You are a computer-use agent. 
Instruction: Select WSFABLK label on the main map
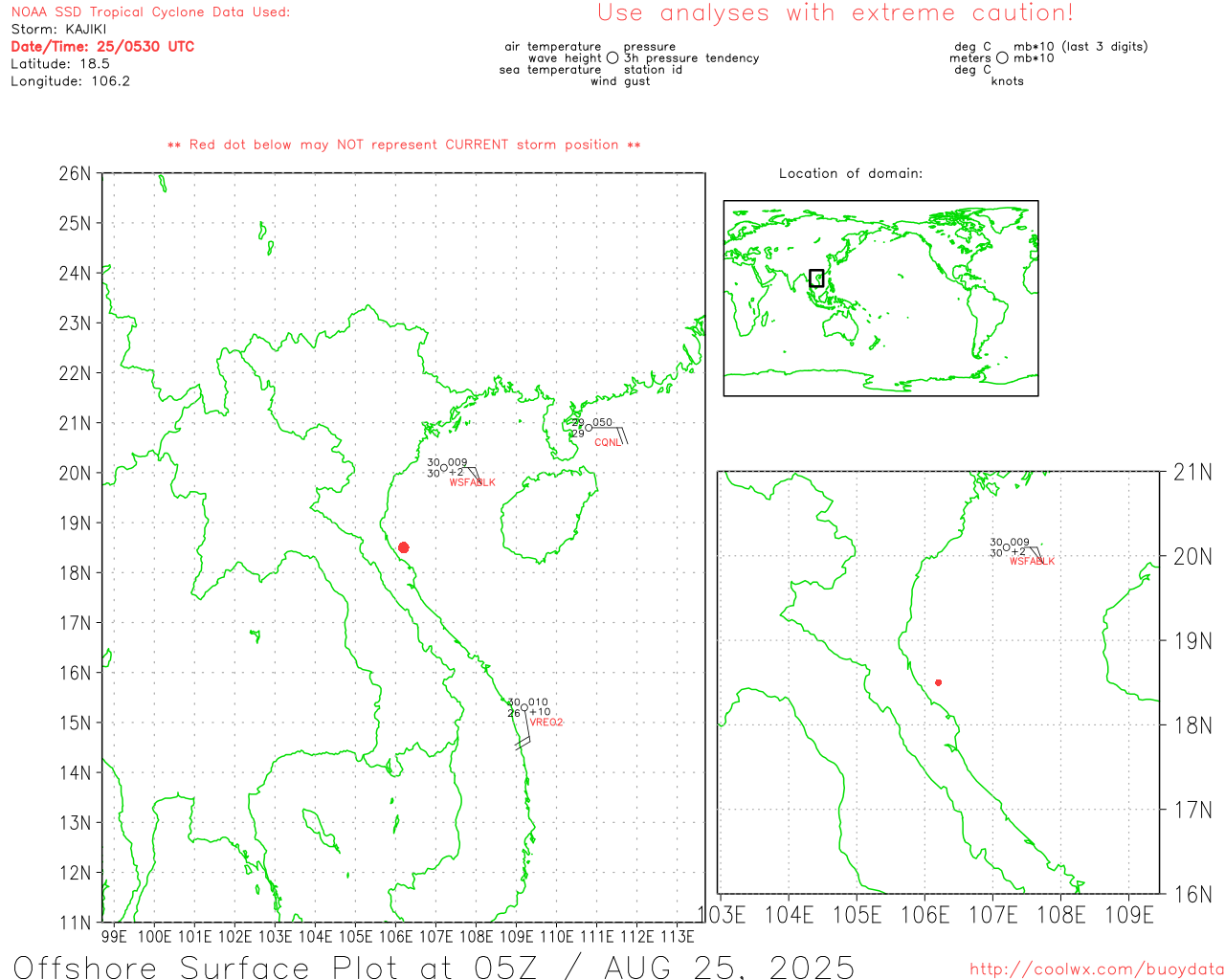pyautogui.click(x=473, y=482)
